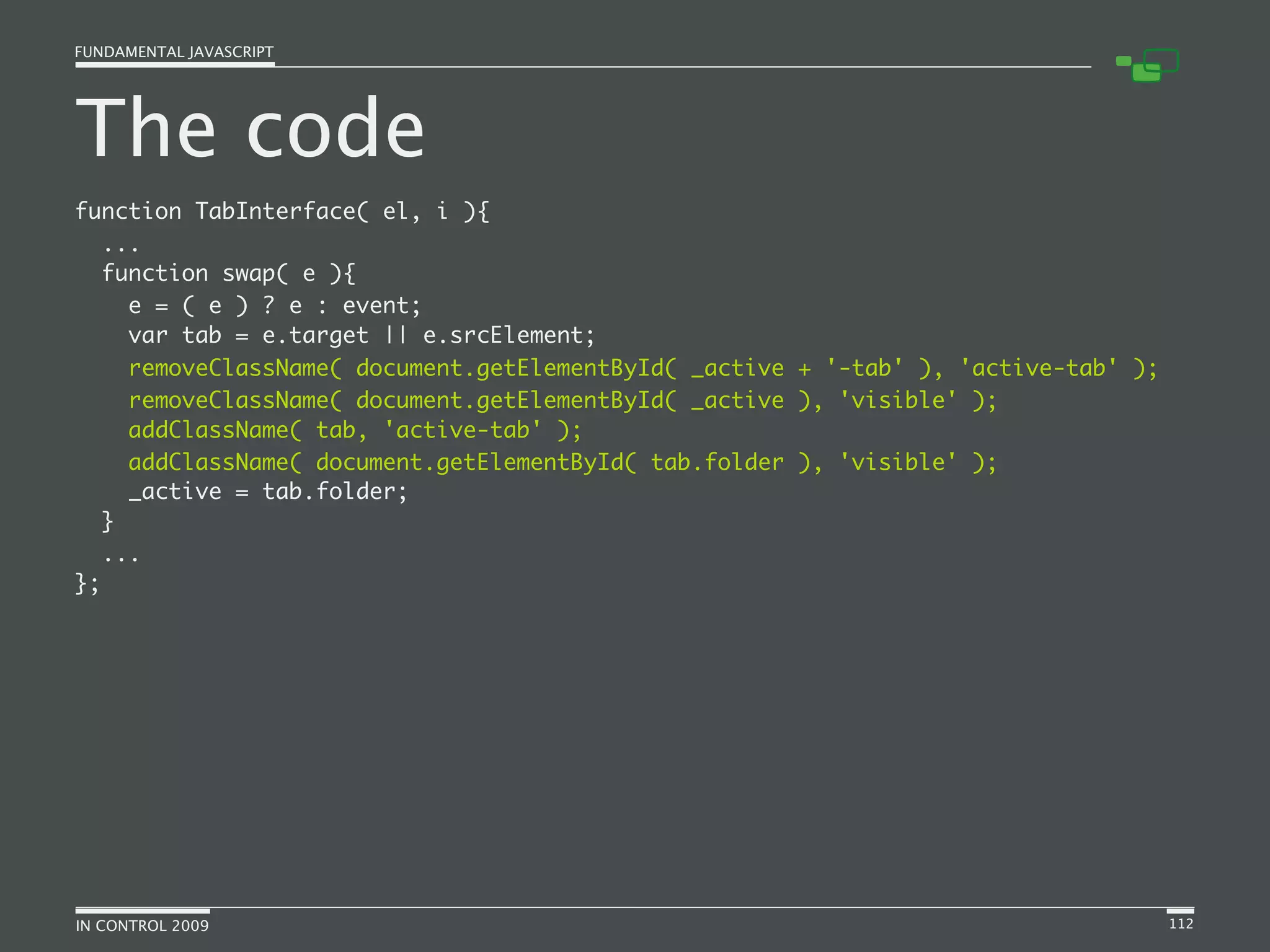Click the 'The code' slide title
The height and width of the screenshot is (952, 1270).
pos(250,128)
